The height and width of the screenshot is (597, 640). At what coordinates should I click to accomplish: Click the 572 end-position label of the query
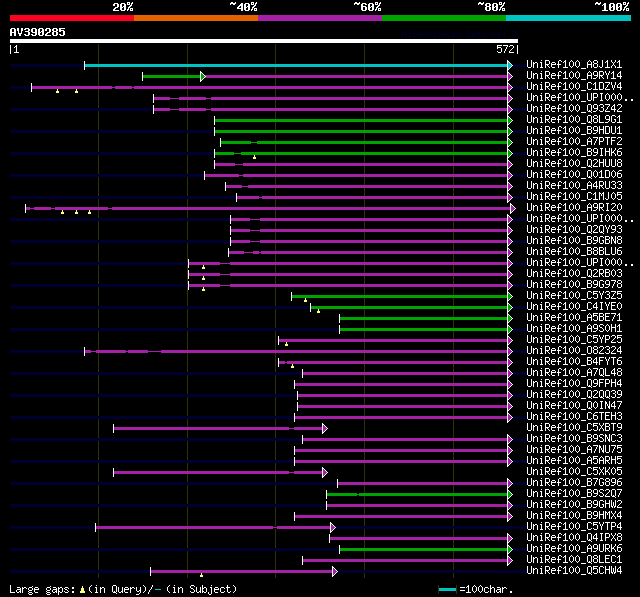point(505,49)
